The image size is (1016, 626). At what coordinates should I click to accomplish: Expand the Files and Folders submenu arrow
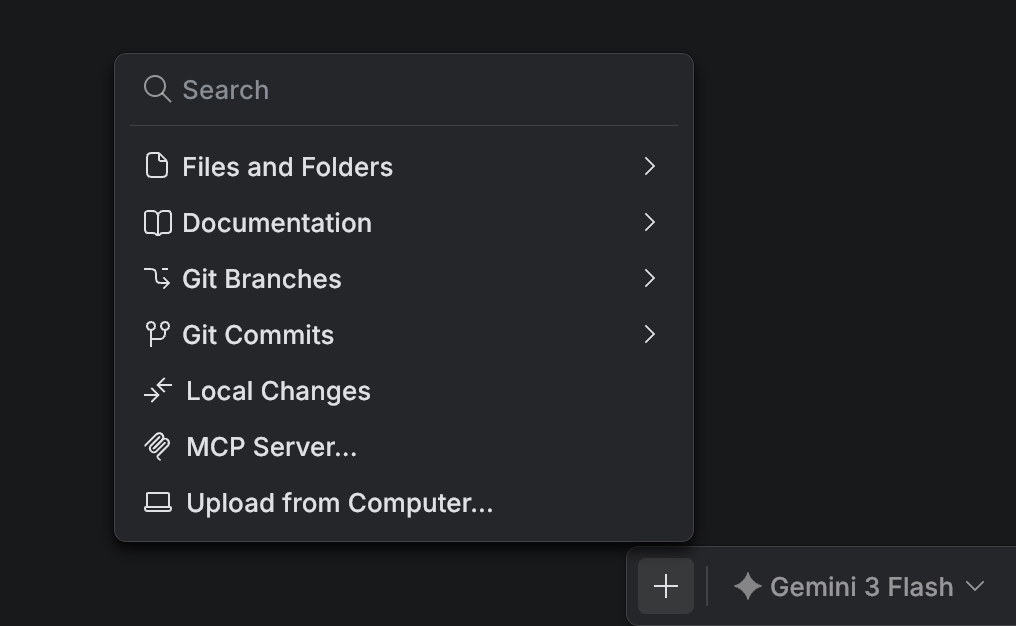point(650,166)
